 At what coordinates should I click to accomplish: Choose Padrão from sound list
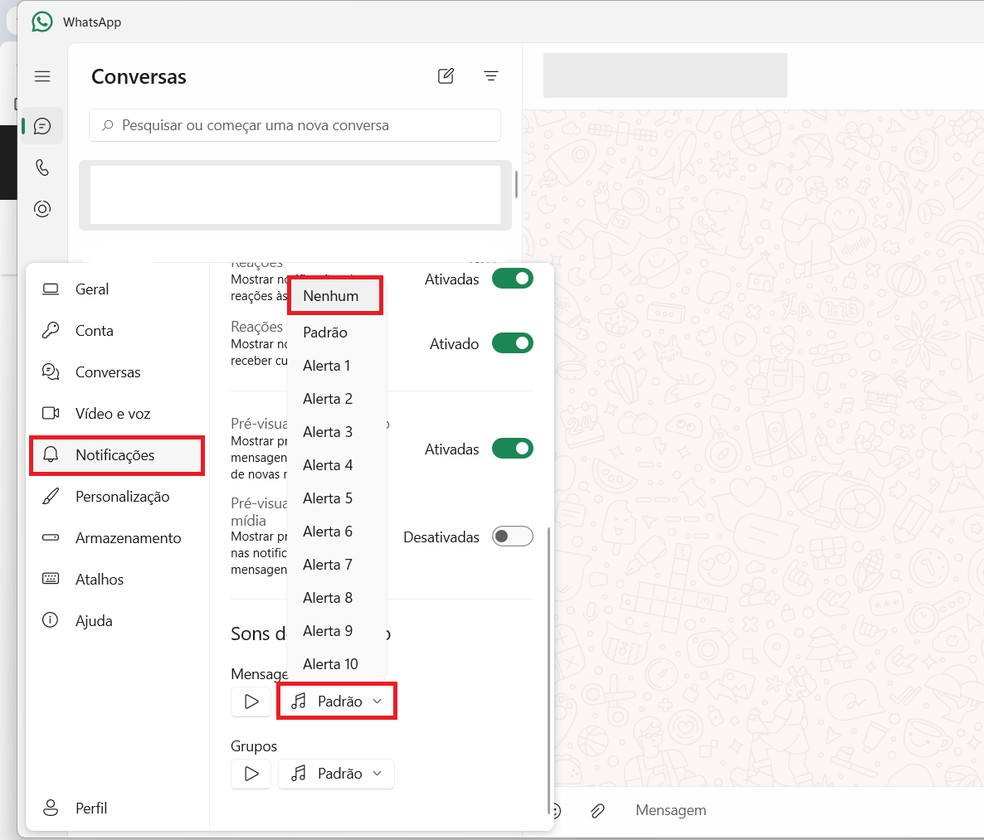coord(336,332)
